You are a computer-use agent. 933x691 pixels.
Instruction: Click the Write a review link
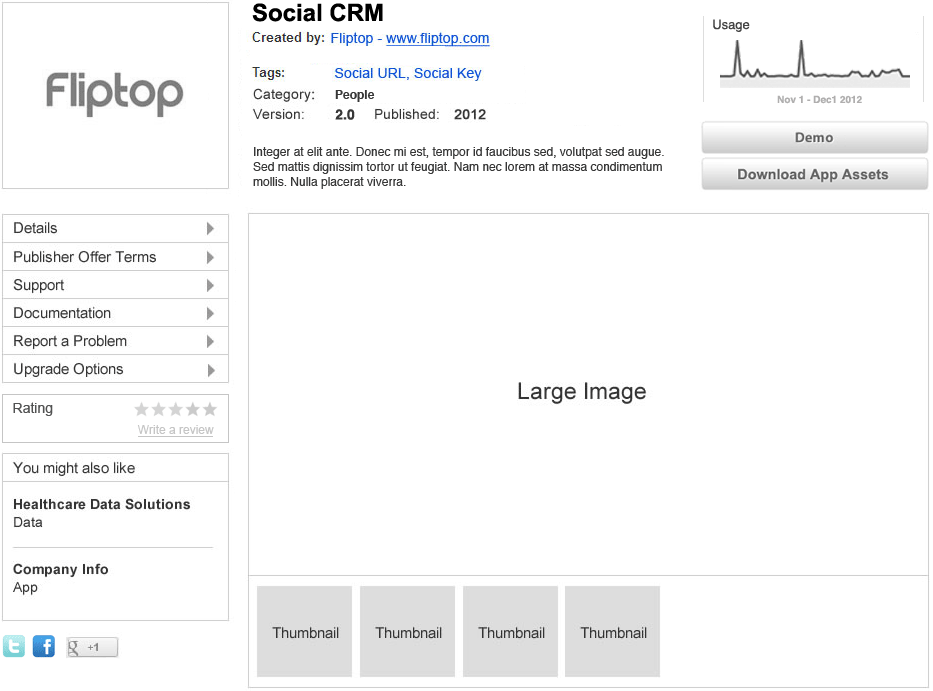pyautogui.click(x=176, y=430)
